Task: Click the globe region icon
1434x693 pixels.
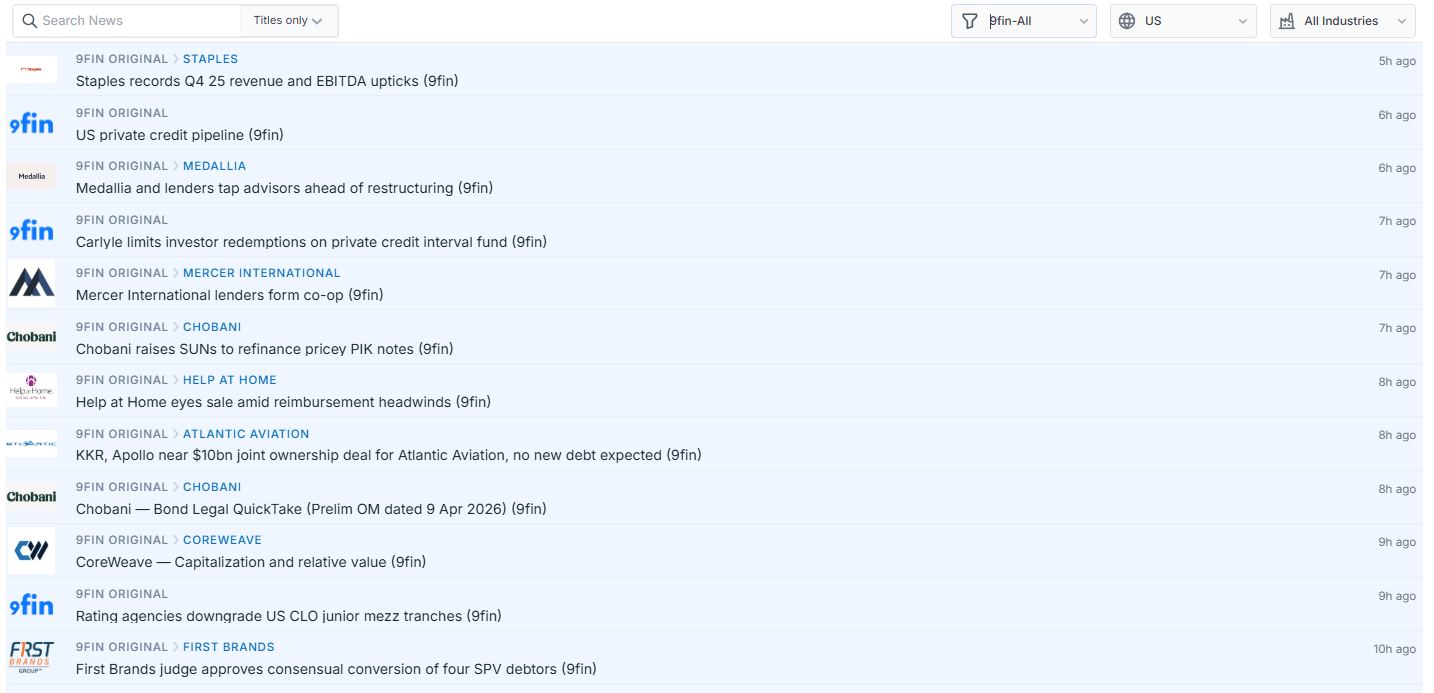Action: point(1127,21)
